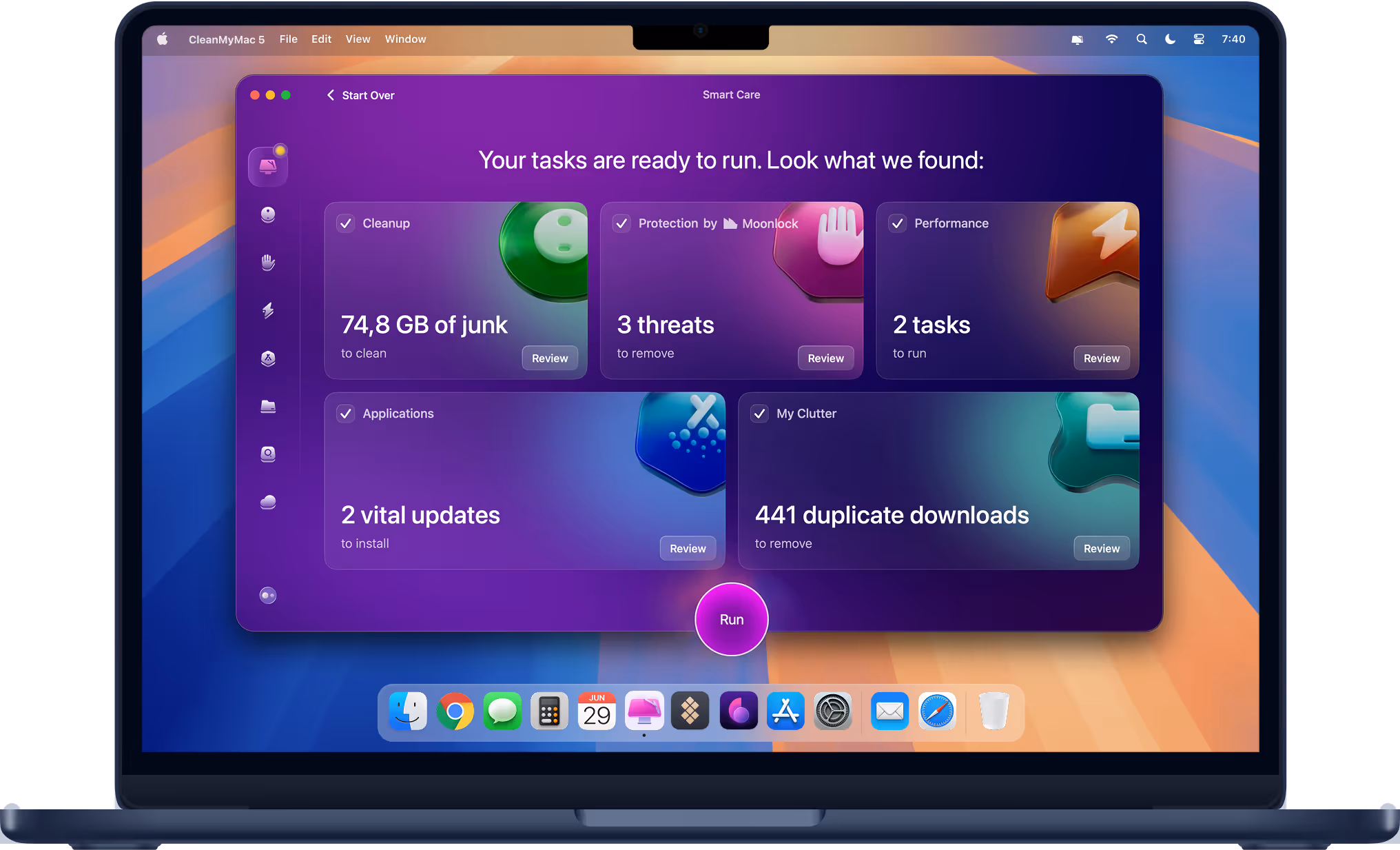Open Calculator from the dock
Image resolution: width=1400 pixels, height=850 pixels.
[549, 711]
